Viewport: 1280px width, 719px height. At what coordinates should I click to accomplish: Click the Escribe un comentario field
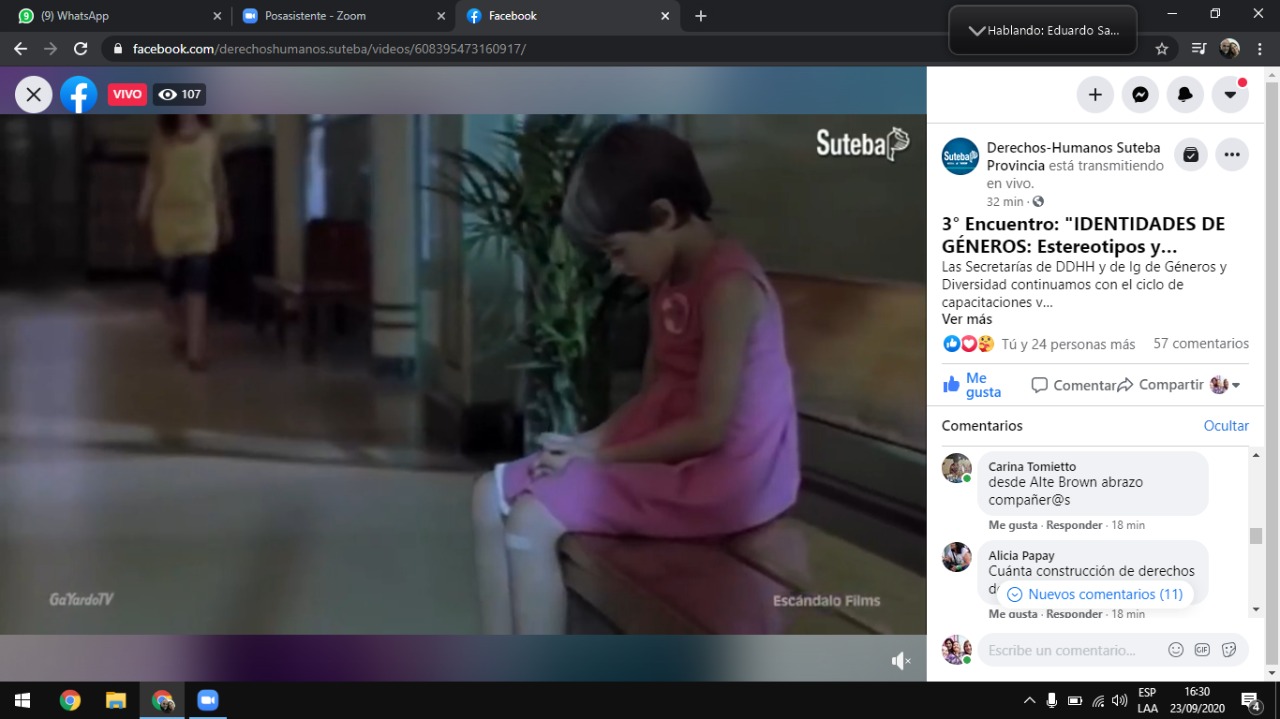(1070, 650)
